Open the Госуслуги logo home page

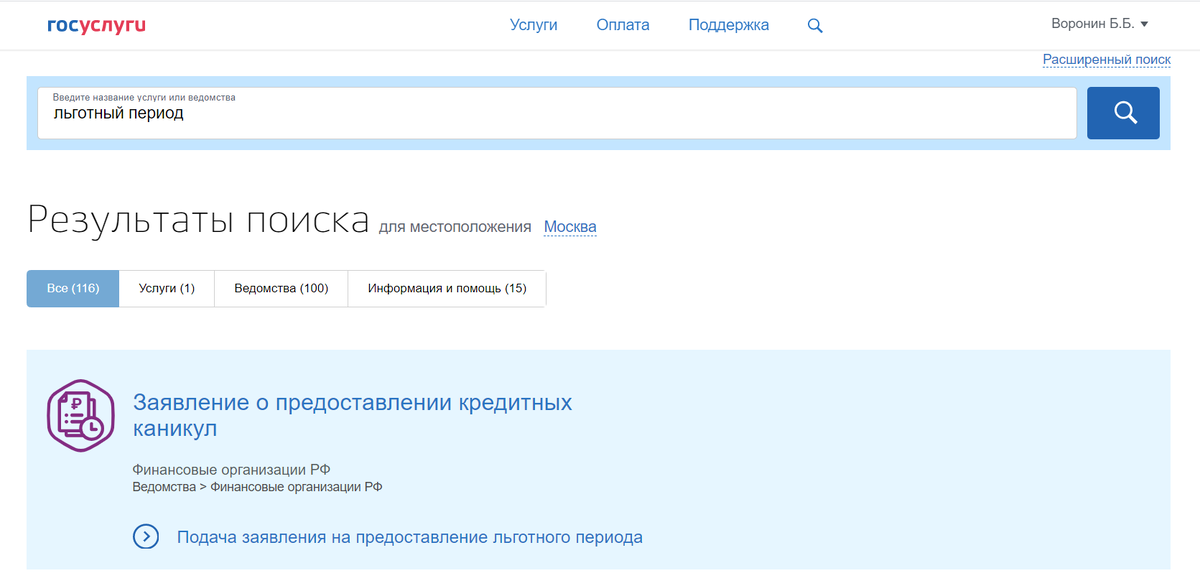(97, 24)
